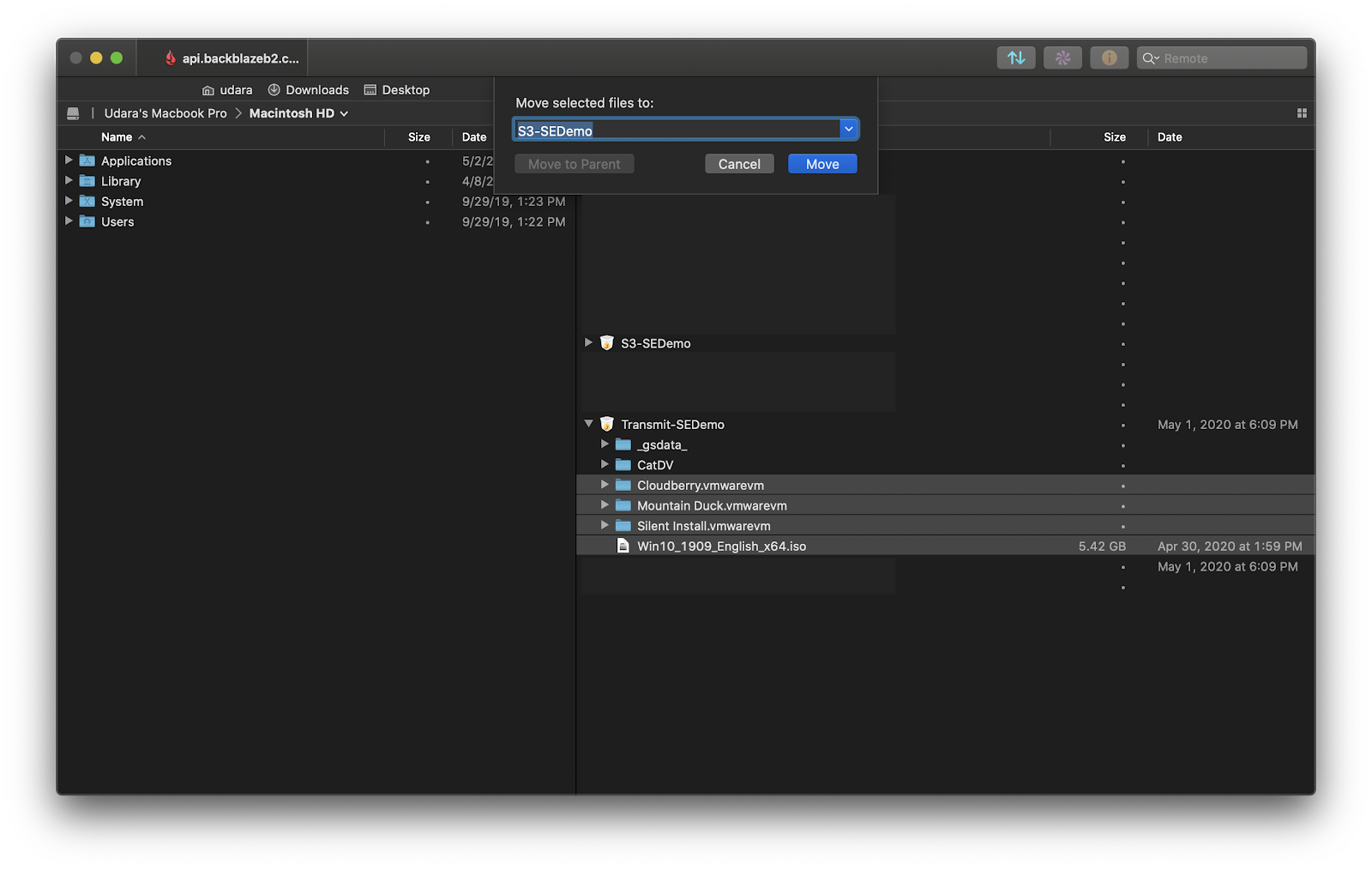This screenshot has width=1372, height=870.
Task: Expand the S3-SEDemo bucket
Action: coord(588,342)
